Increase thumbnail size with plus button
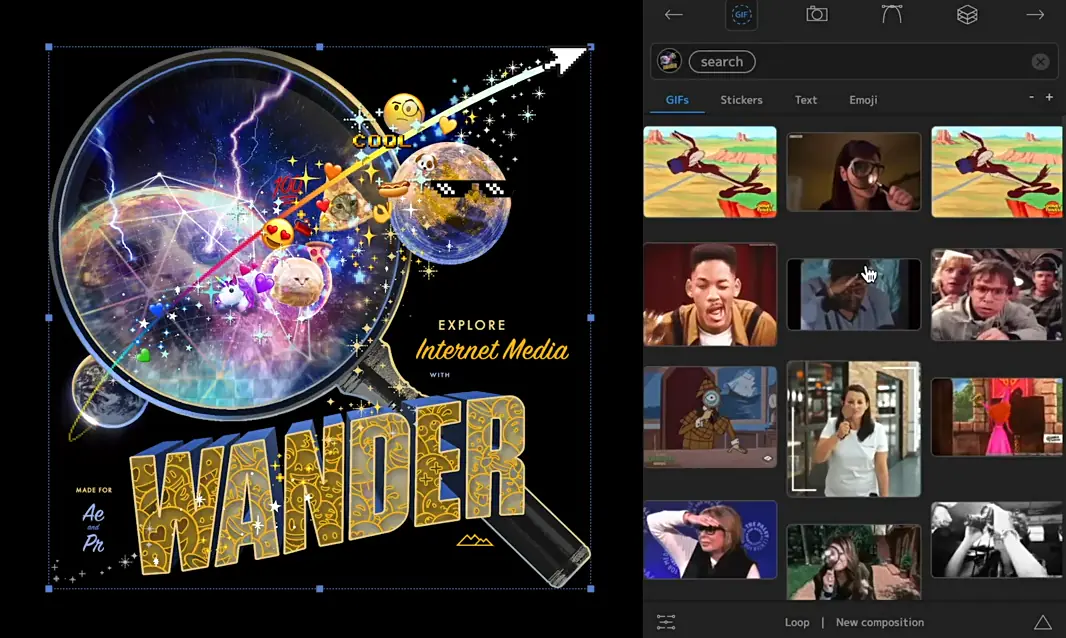Screen dimensions: 1066x638 (x=1049, y=97)
